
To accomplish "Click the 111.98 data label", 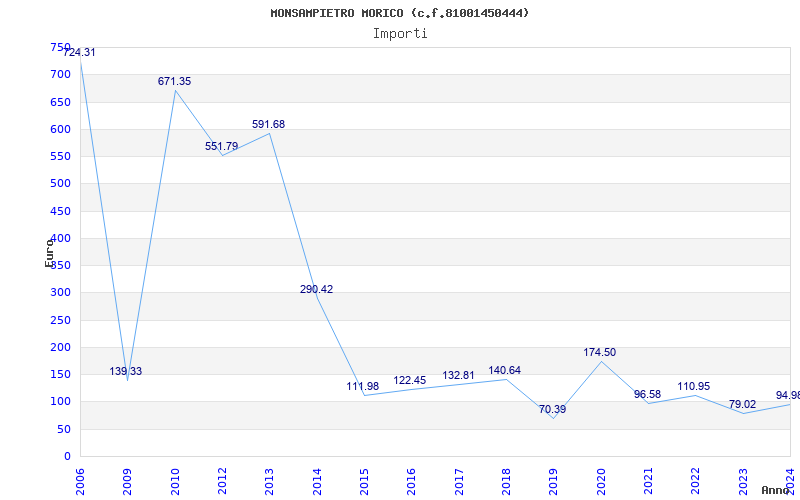I will 363,386.
